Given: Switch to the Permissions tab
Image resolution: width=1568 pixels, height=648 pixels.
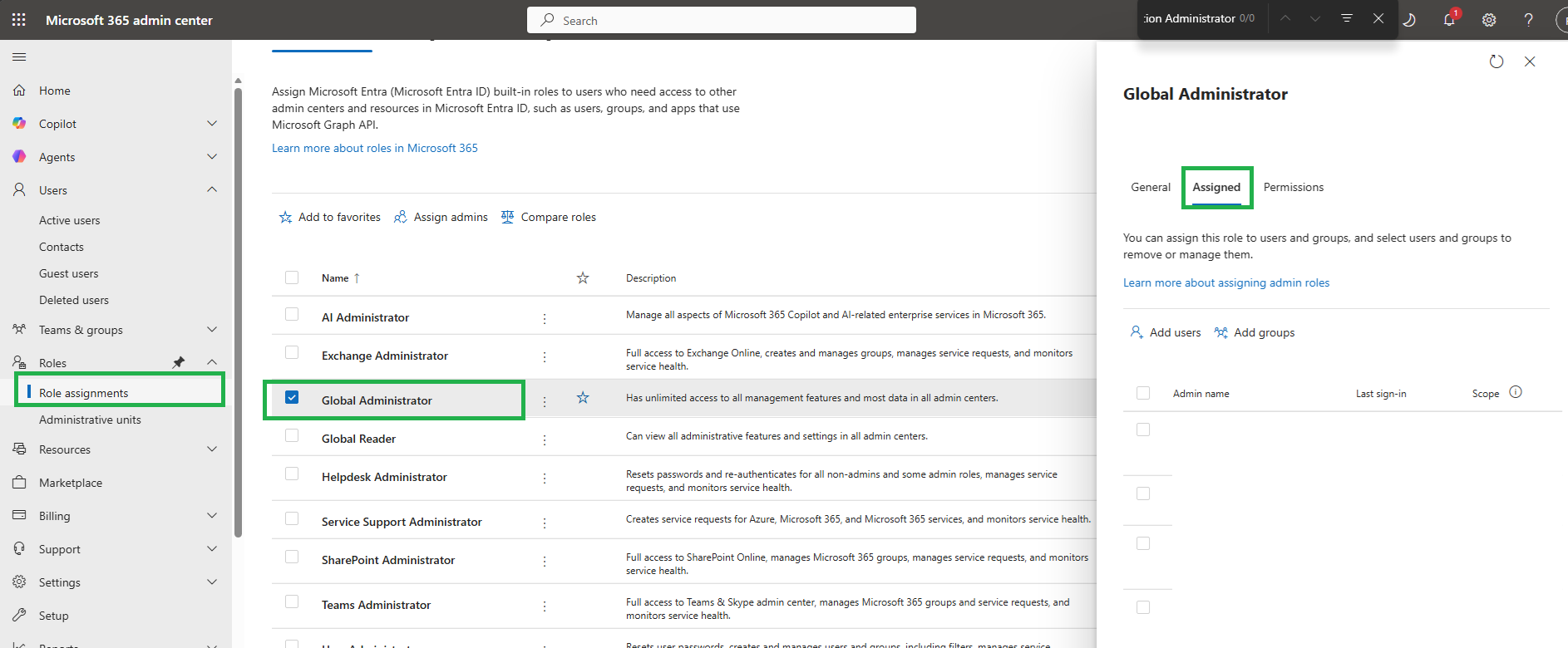Looking at the screenshot, I should [x=1294, y=187].
